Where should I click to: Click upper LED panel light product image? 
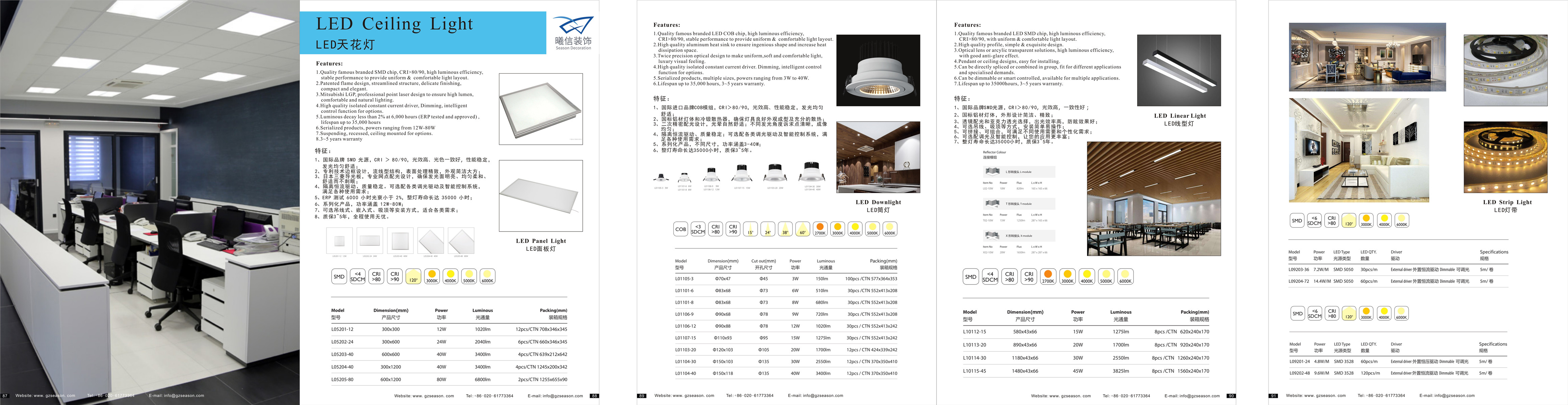(541, 109)
